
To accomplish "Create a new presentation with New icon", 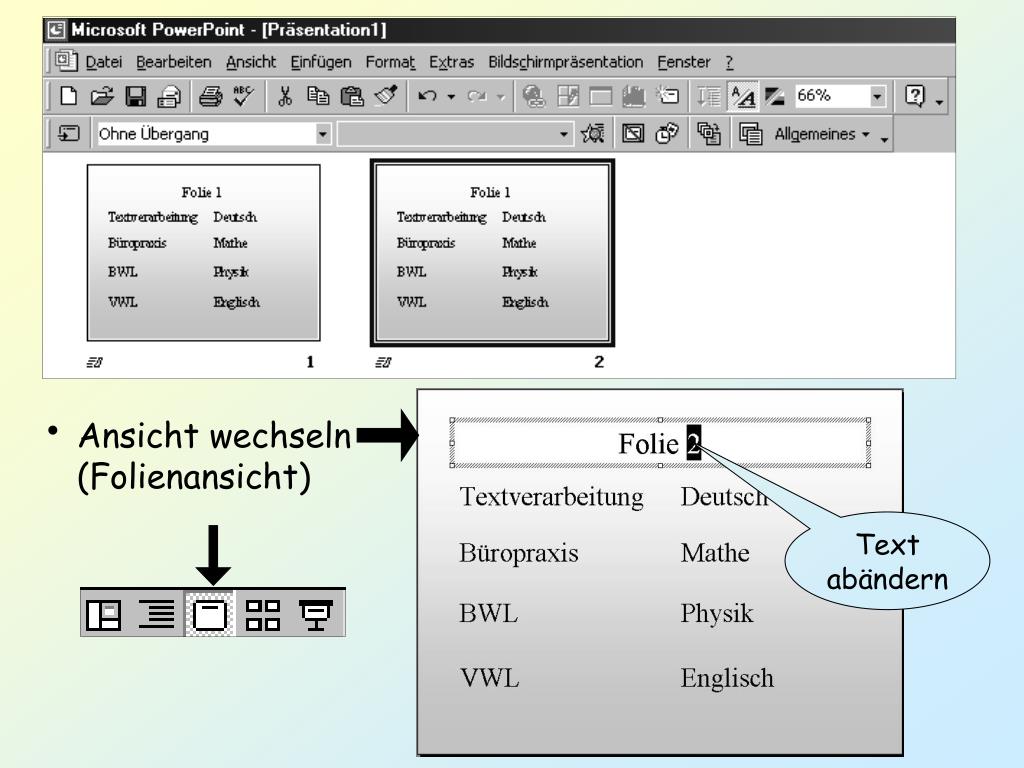I will point(68,97).
